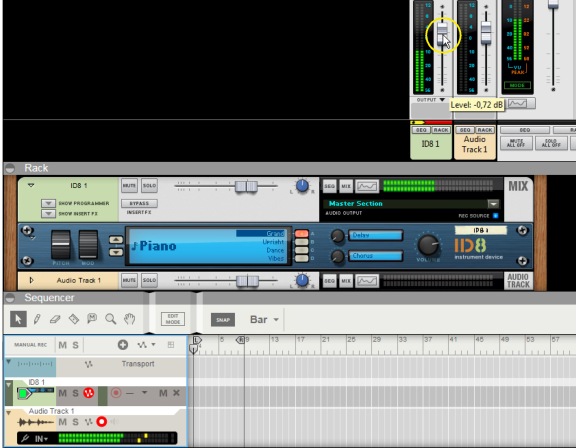
Task: Select the Eraser tool
Action: point(55,319)
